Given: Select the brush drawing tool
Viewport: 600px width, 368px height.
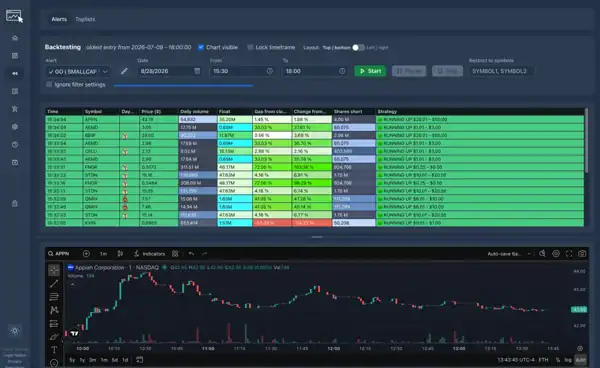Looking at the screenshot, I should 54,337.
